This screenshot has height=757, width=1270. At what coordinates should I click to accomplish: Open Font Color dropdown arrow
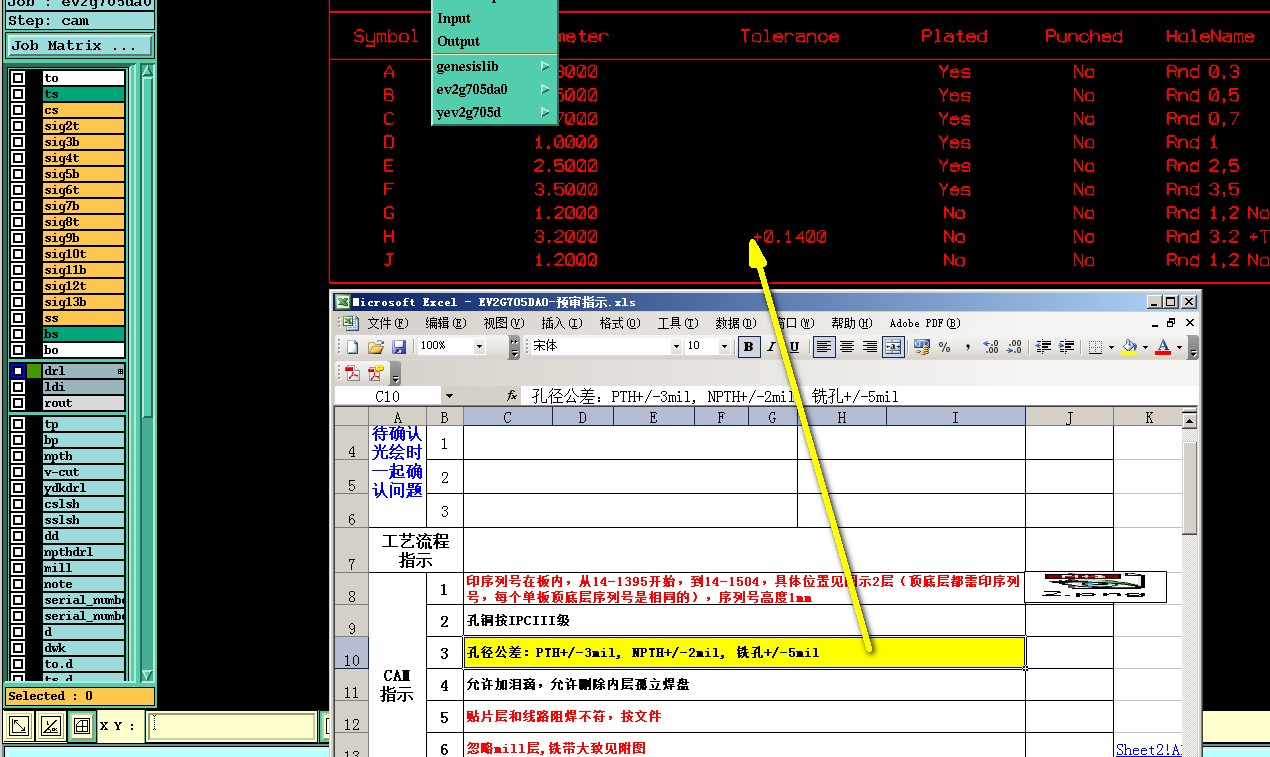(x=1178, y=347)
